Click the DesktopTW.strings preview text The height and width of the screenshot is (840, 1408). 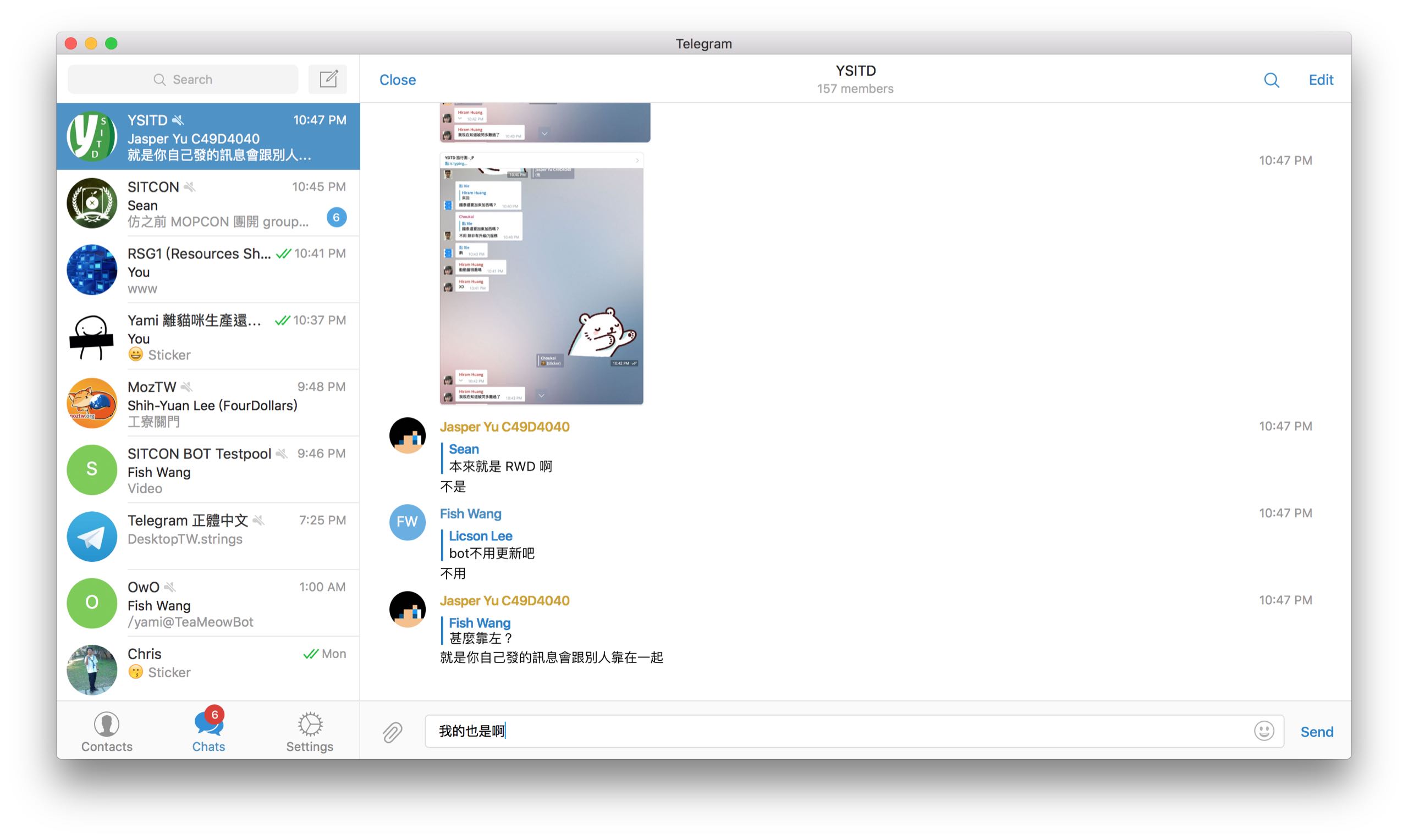pyautogui.click(x=185, y=539)
